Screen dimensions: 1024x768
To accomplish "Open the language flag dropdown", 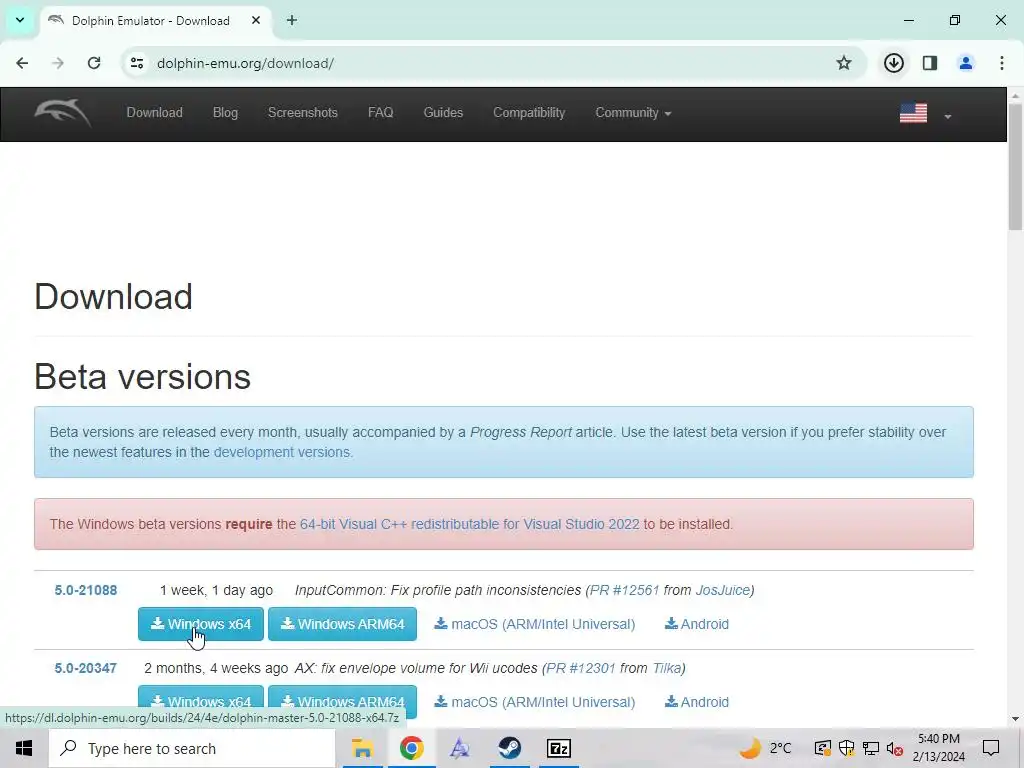I will [x=925, y=114].
